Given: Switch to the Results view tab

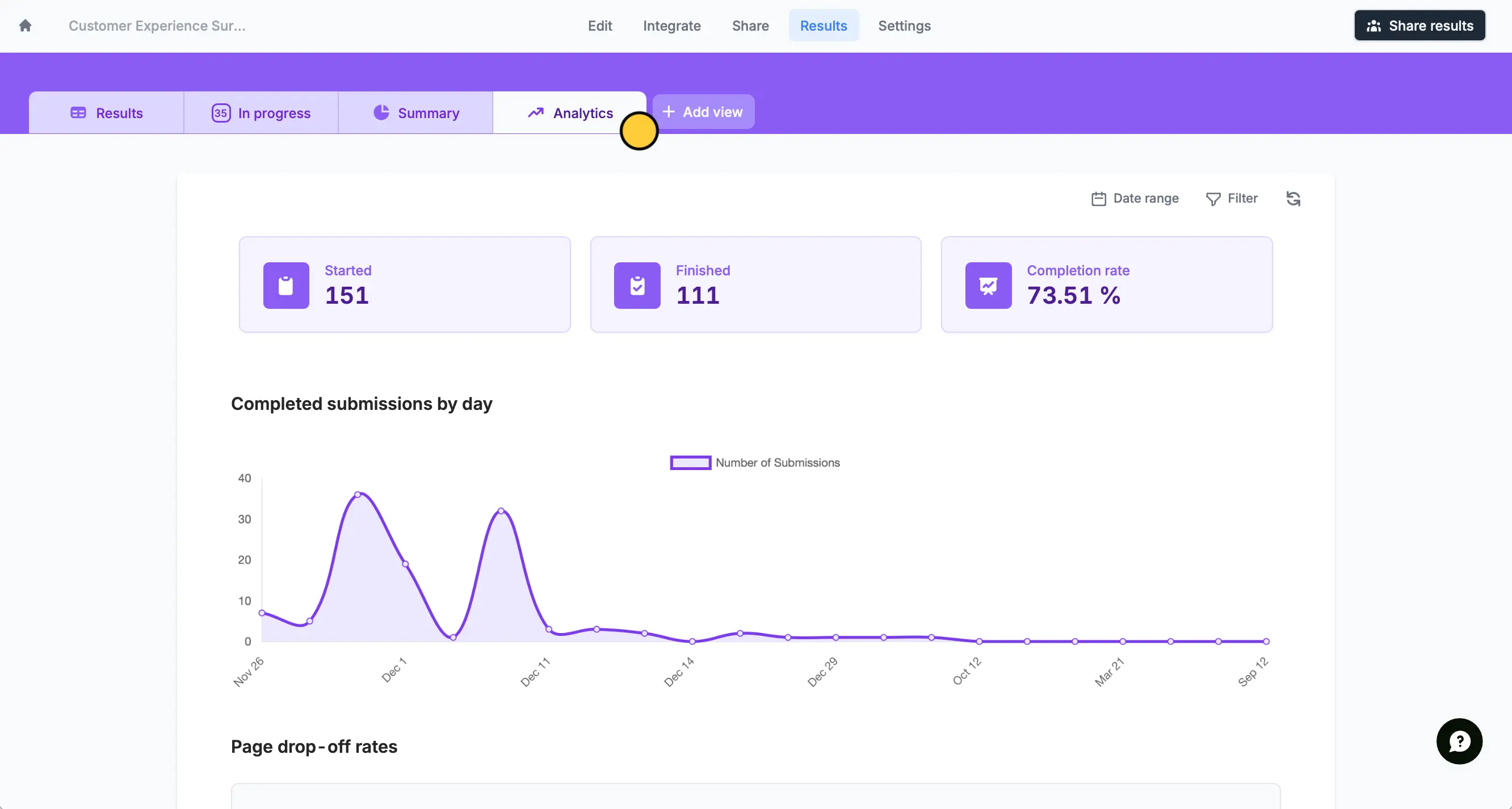Looking at the screenshot, I should coord(106,113).
